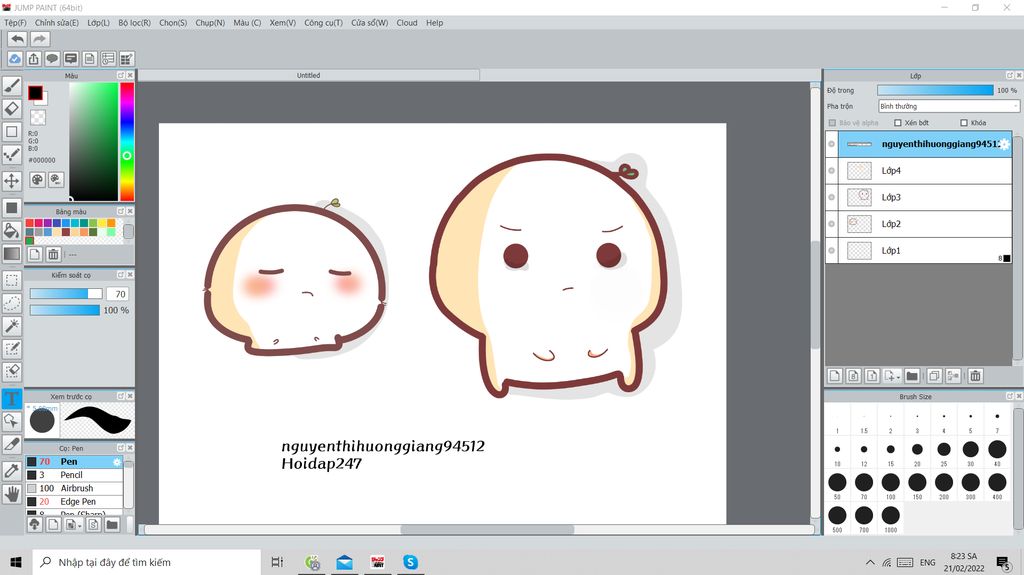Viewport: 1024px width, 575px height.
Task: Click Windows search box on taskbar
Action: pos(146,562)
